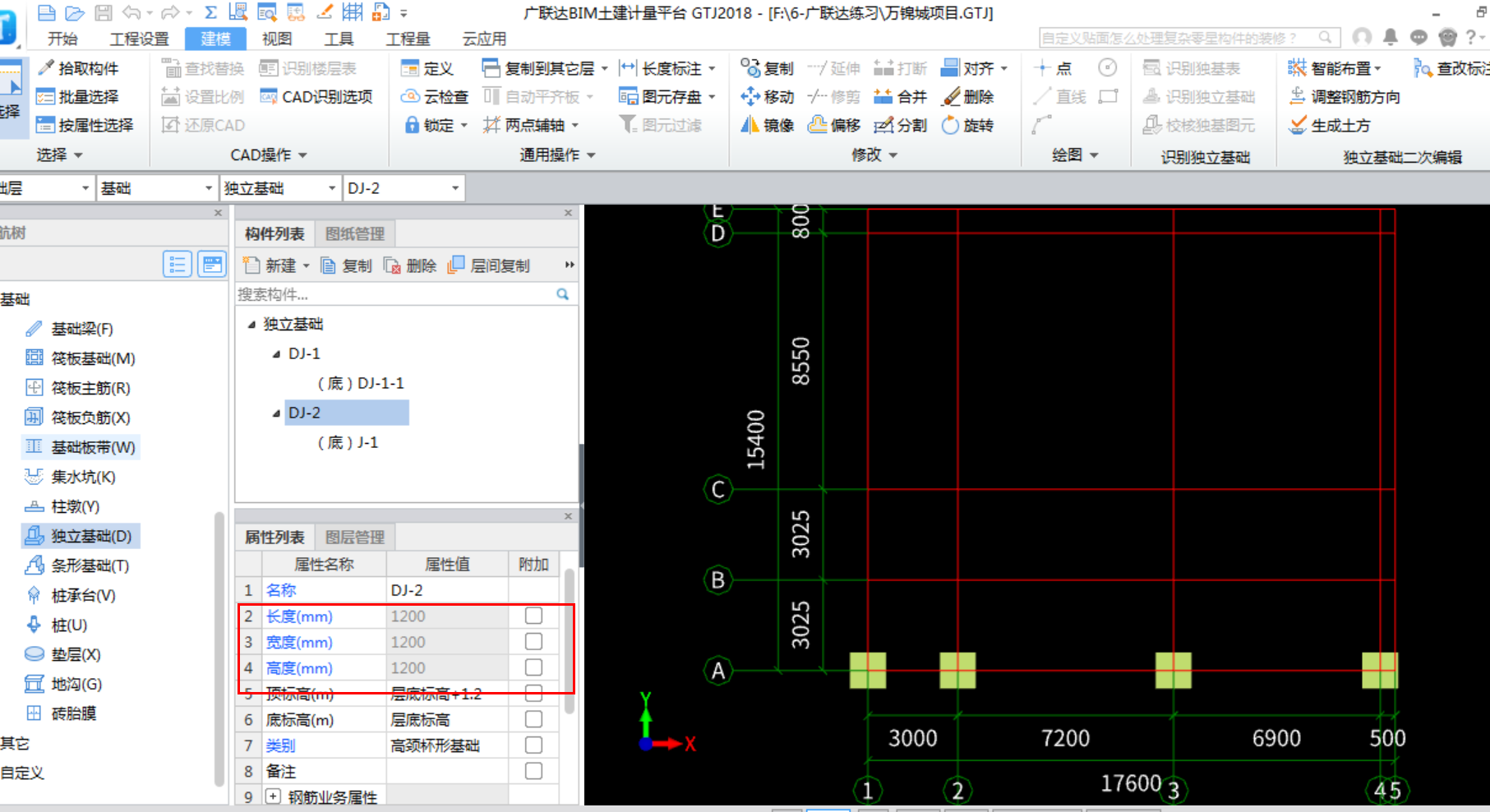Expand the 钢筋业务属性 row

pos(273,796)
